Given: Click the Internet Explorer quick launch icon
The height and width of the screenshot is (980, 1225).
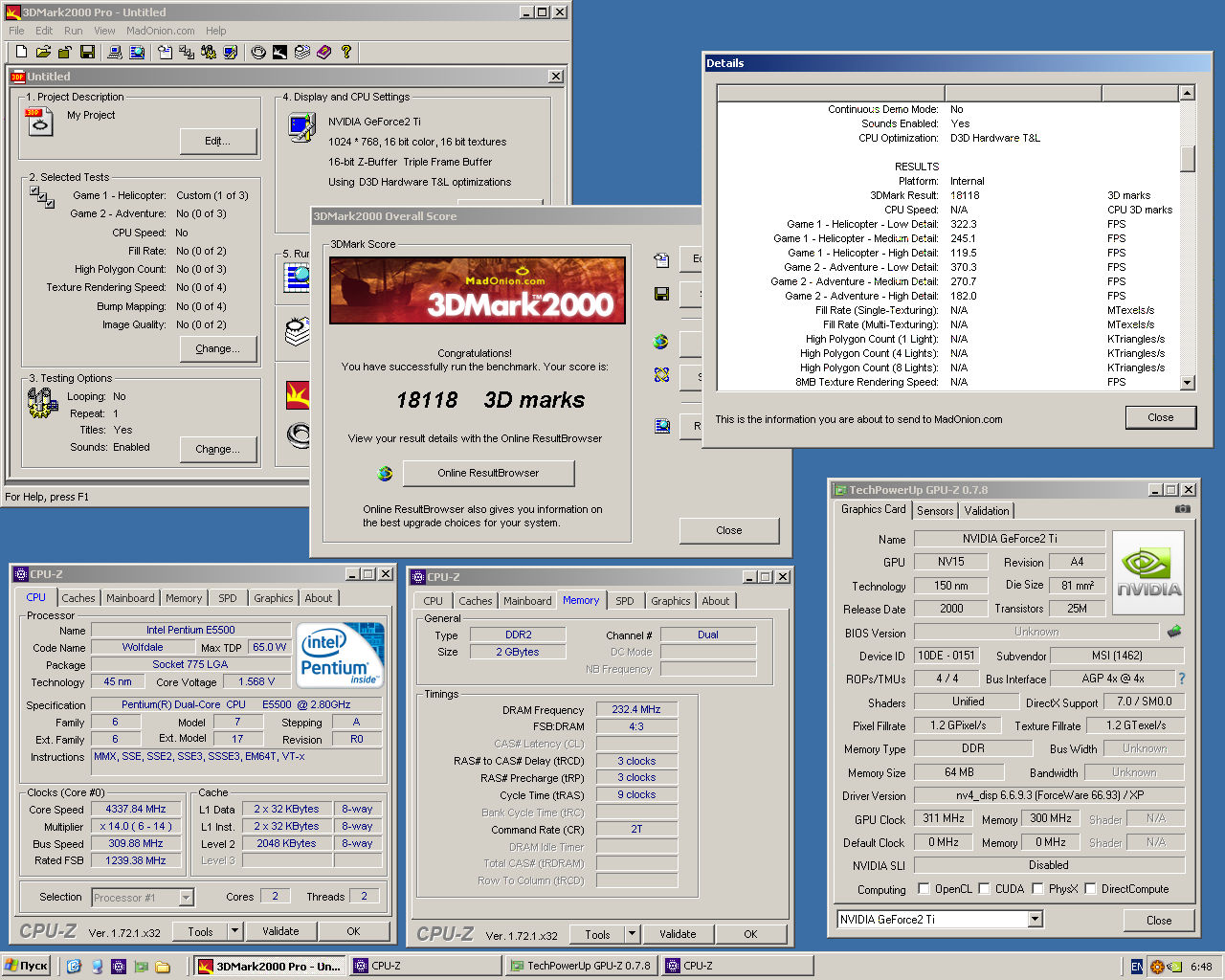Looking at the screenshot, I should [x=74, y=967].
